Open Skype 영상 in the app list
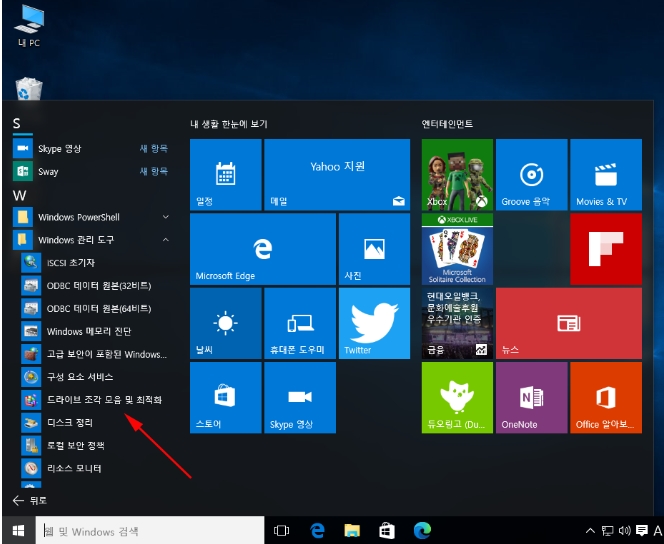The image size is (664, 544). pos(91,149)
